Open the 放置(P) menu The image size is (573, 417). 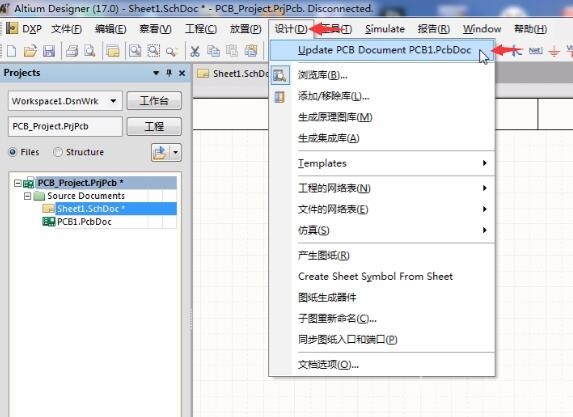[246, 29]
